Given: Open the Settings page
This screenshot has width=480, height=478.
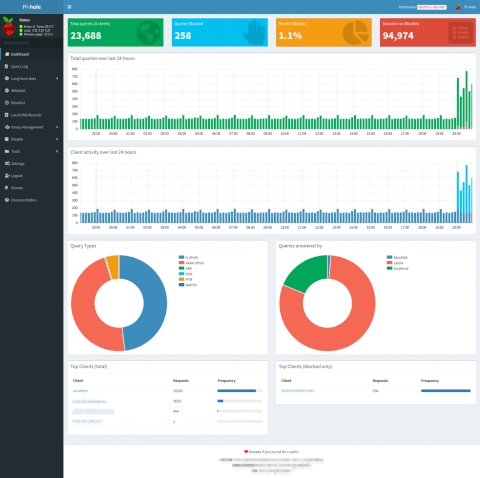Looking at the screenshot, I should [18, 164].
